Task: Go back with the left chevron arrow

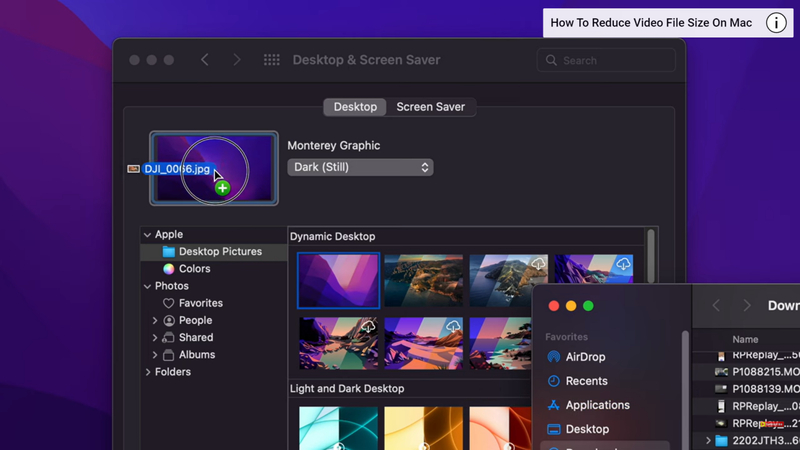Action: point(205,60)
